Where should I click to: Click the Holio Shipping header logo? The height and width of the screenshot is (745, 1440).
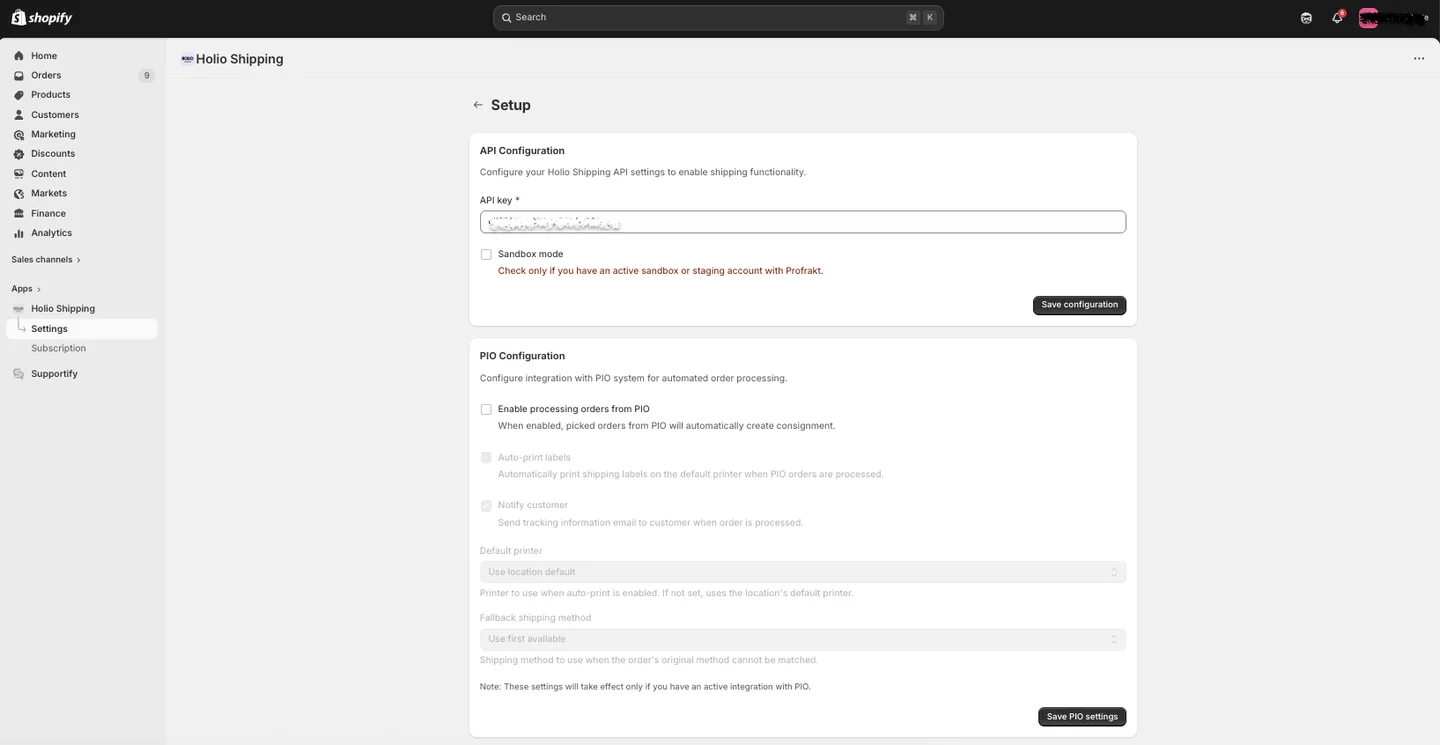[187, 59]
